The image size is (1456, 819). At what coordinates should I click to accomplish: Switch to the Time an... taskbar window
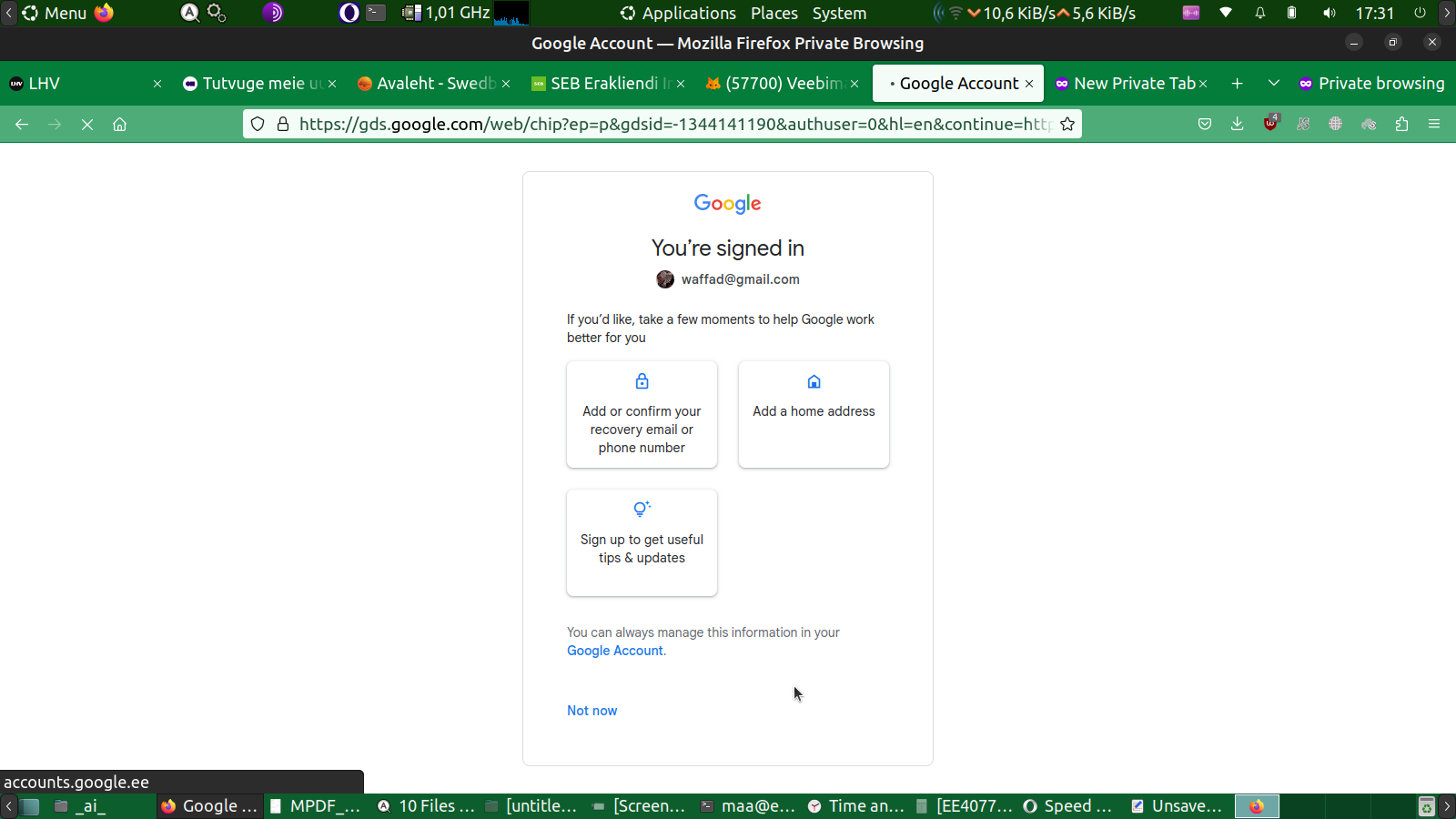856,806
